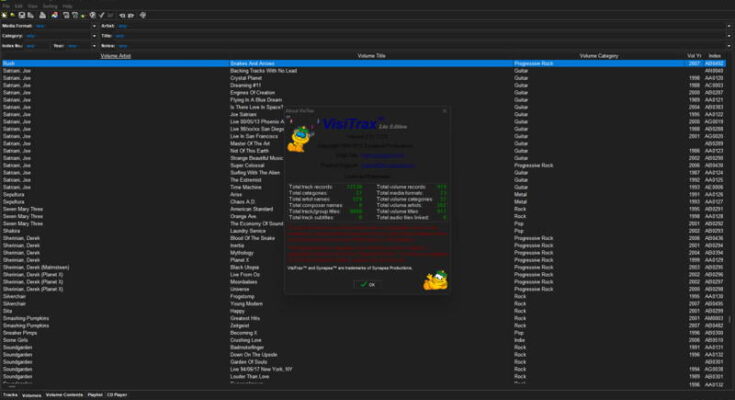
Task: Open the Web Site link in About dialog
Action: tap(380, 154)
